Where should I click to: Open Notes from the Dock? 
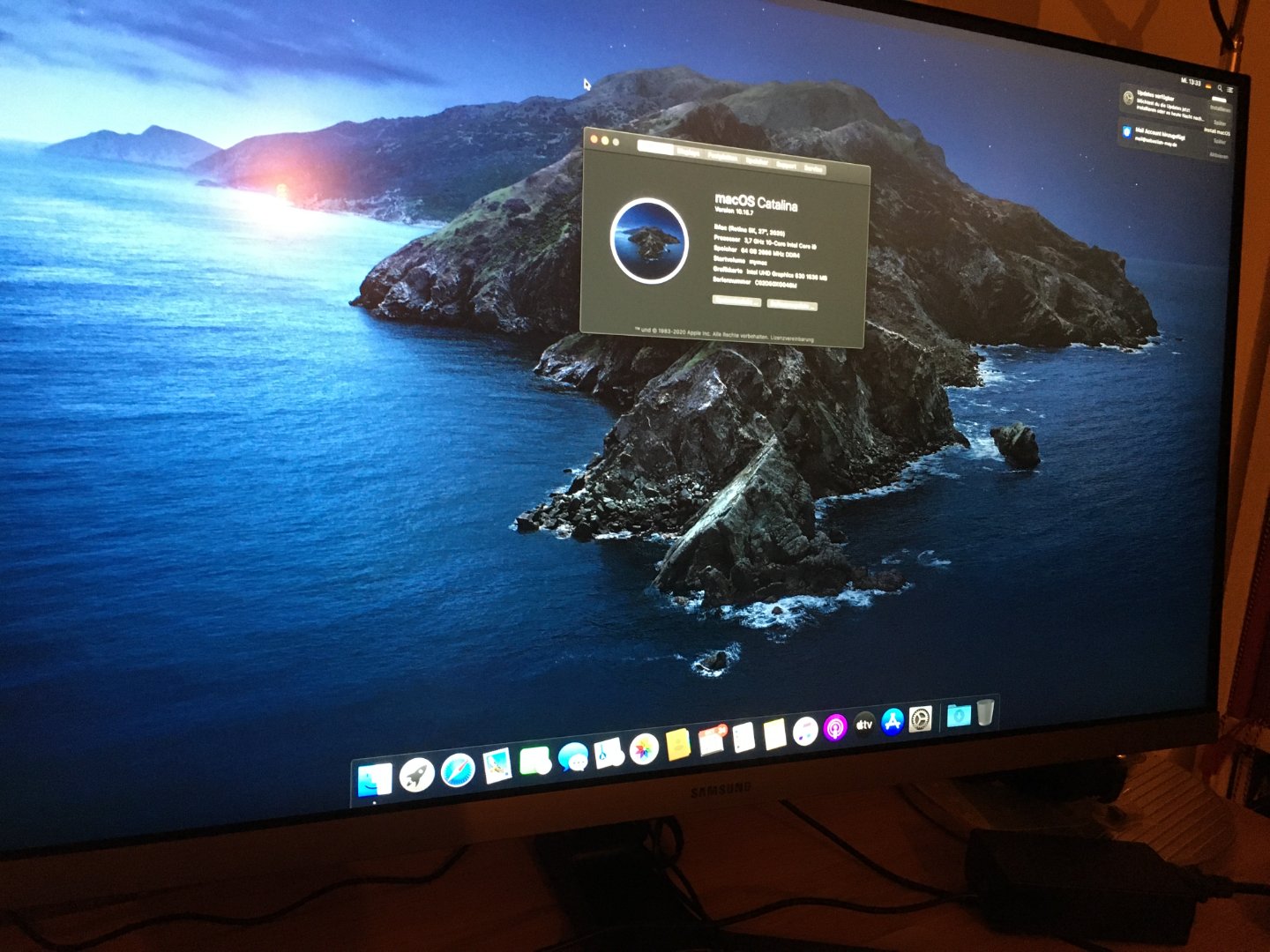click(774, 733)
